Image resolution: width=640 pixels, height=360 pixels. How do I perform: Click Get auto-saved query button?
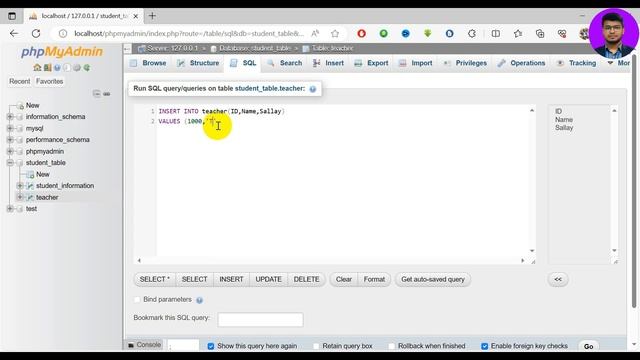(x=433, y=280)
